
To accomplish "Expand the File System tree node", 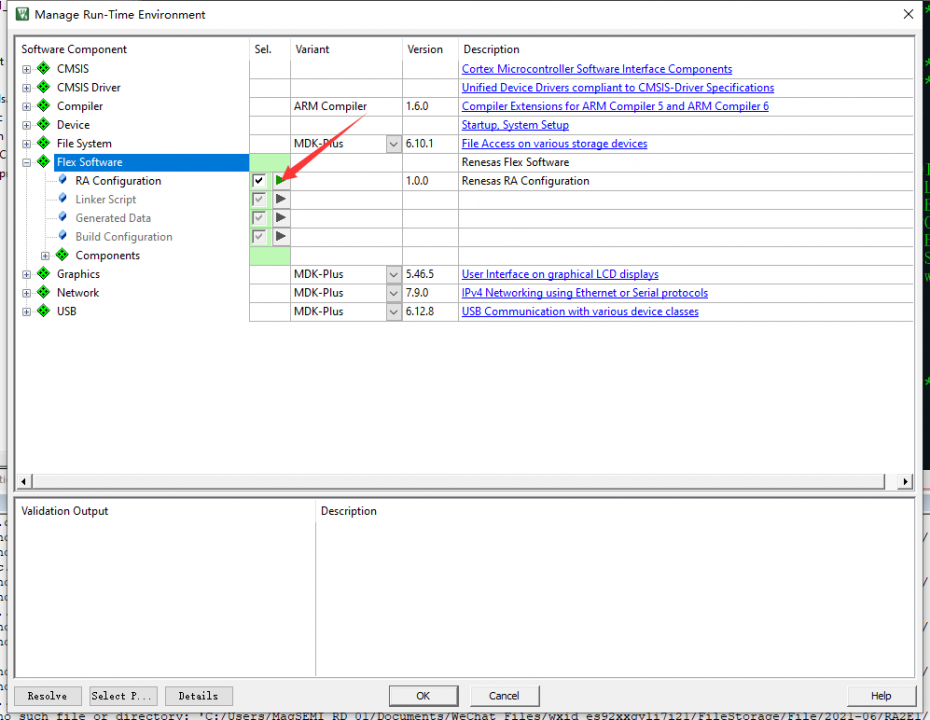I will [x=27, y=144].
